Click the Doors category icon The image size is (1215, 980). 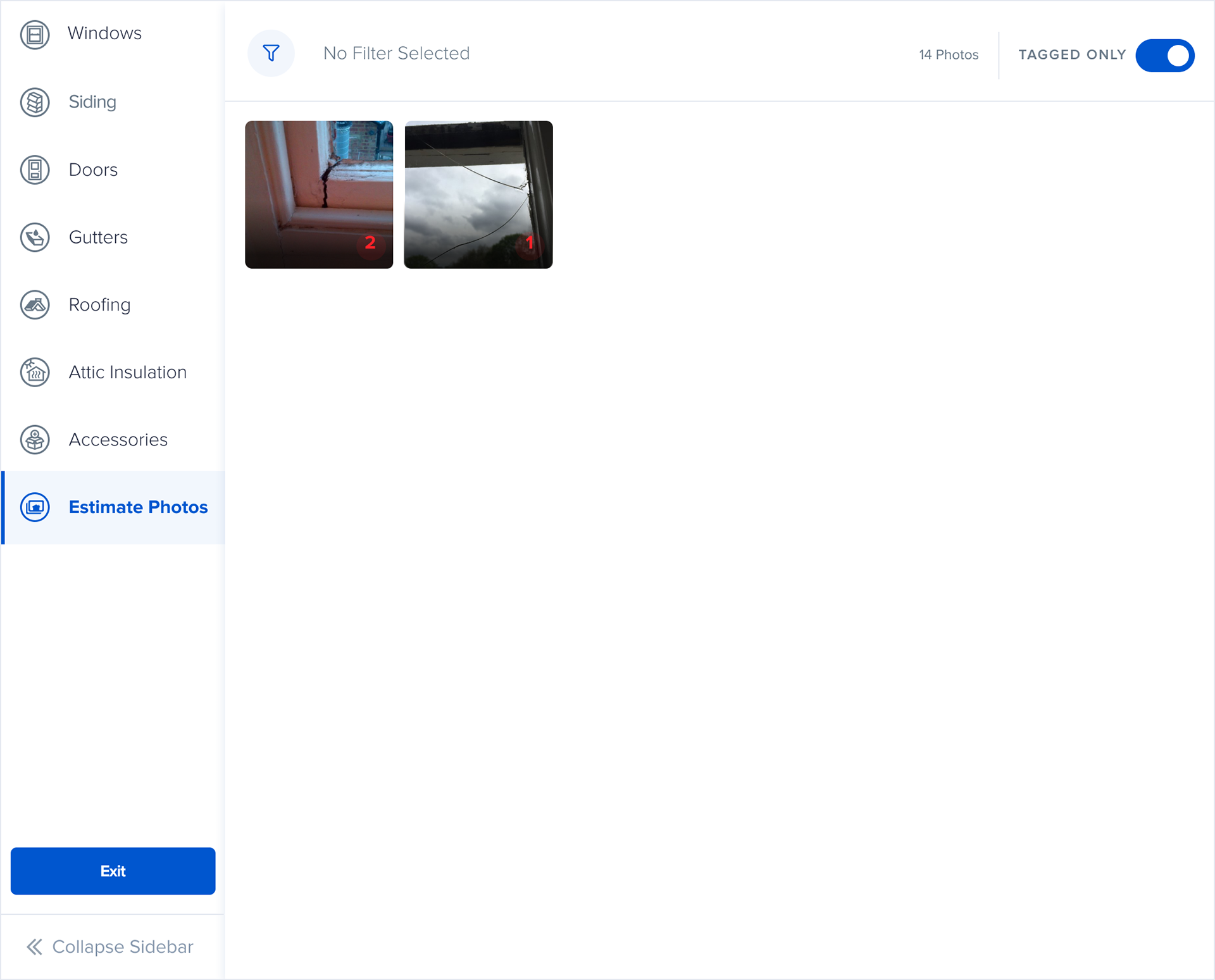click(x=35, y=170)
